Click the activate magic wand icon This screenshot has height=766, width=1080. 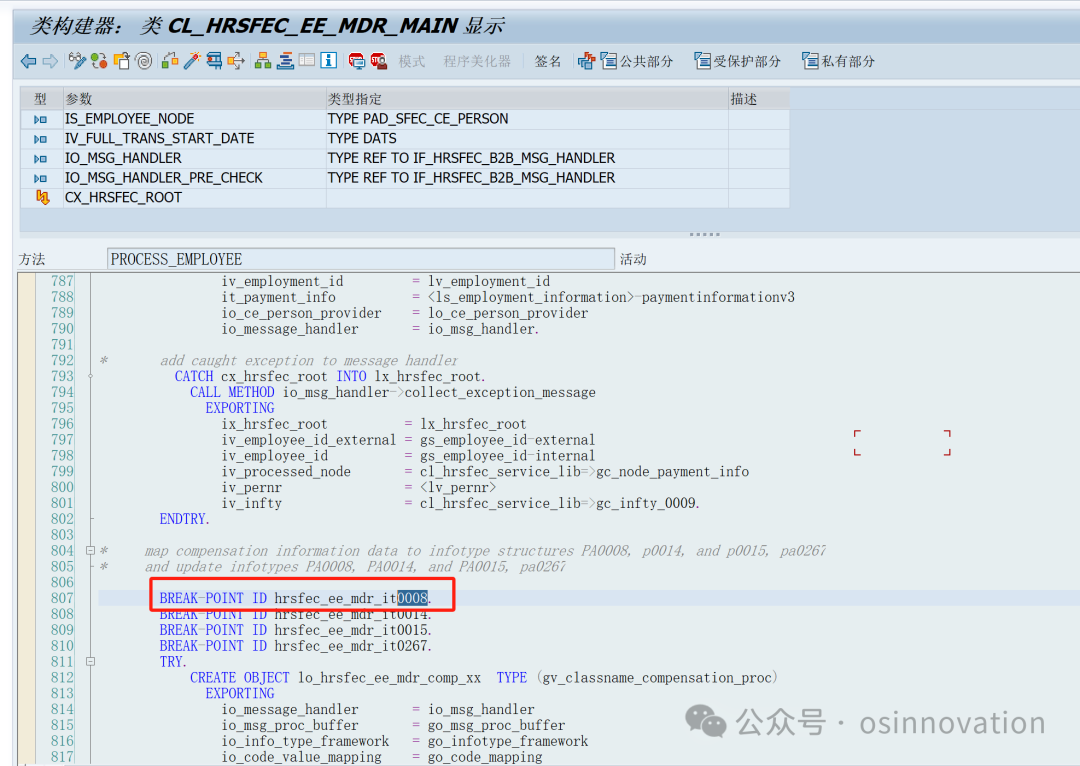tap(193, 60)
